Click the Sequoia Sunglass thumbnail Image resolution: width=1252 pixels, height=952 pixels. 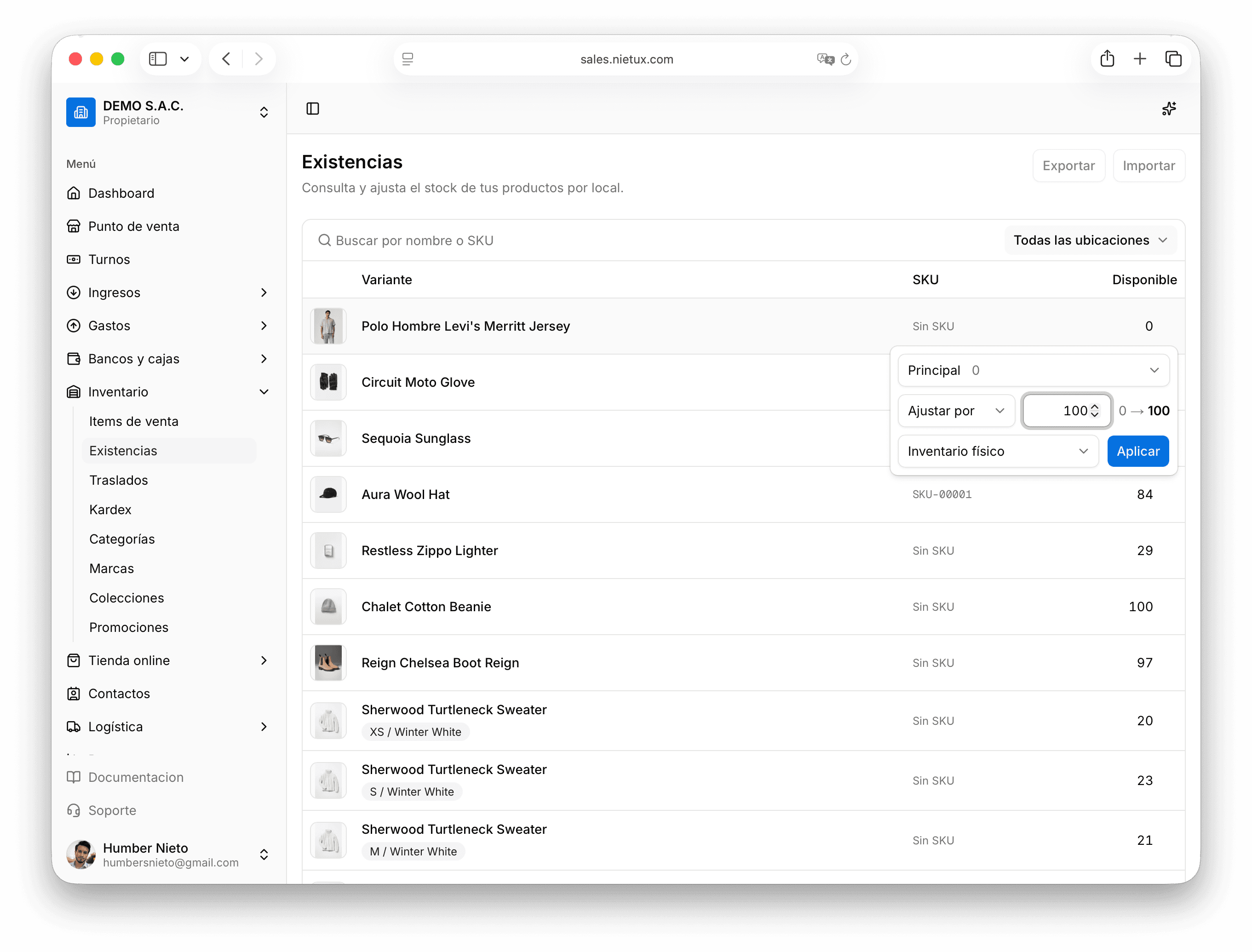pos(328,438)
